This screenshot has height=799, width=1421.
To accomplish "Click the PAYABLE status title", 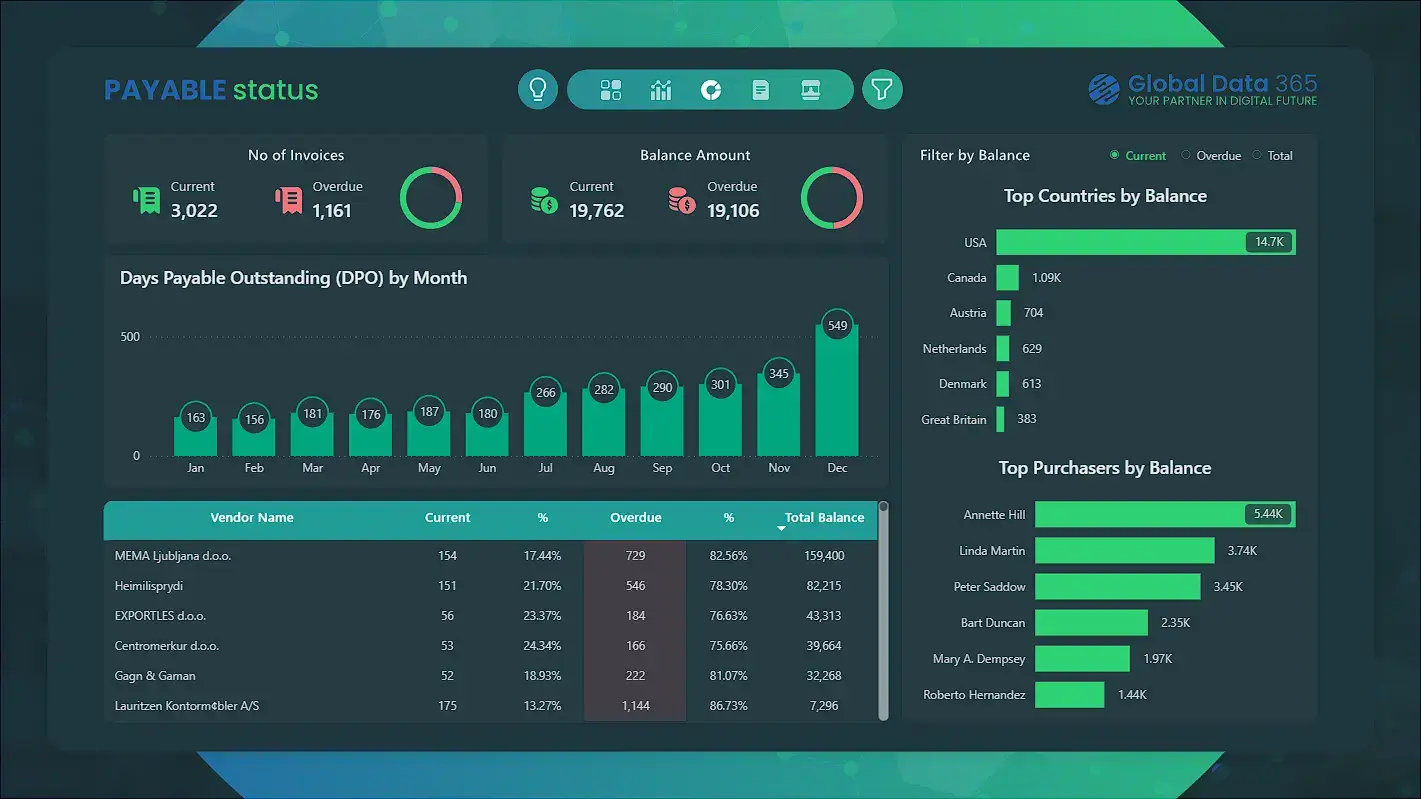I will 210,90.
